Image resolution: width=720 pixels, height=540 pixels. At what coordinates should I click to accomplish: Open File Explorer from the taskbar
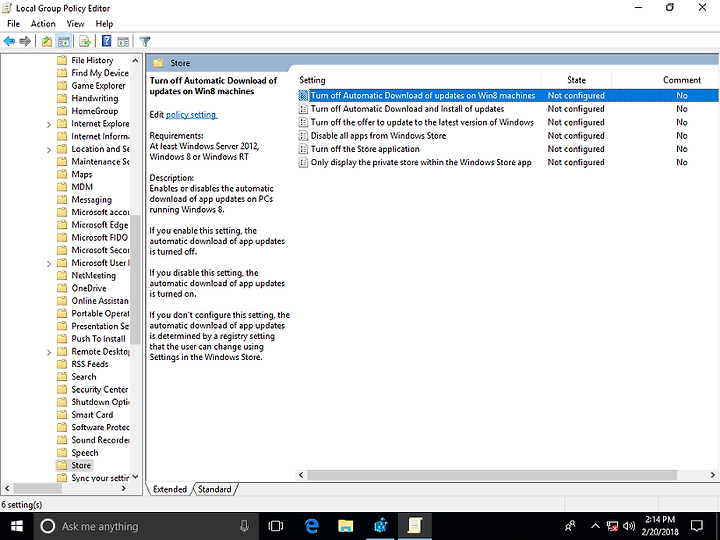coord(345,526)
